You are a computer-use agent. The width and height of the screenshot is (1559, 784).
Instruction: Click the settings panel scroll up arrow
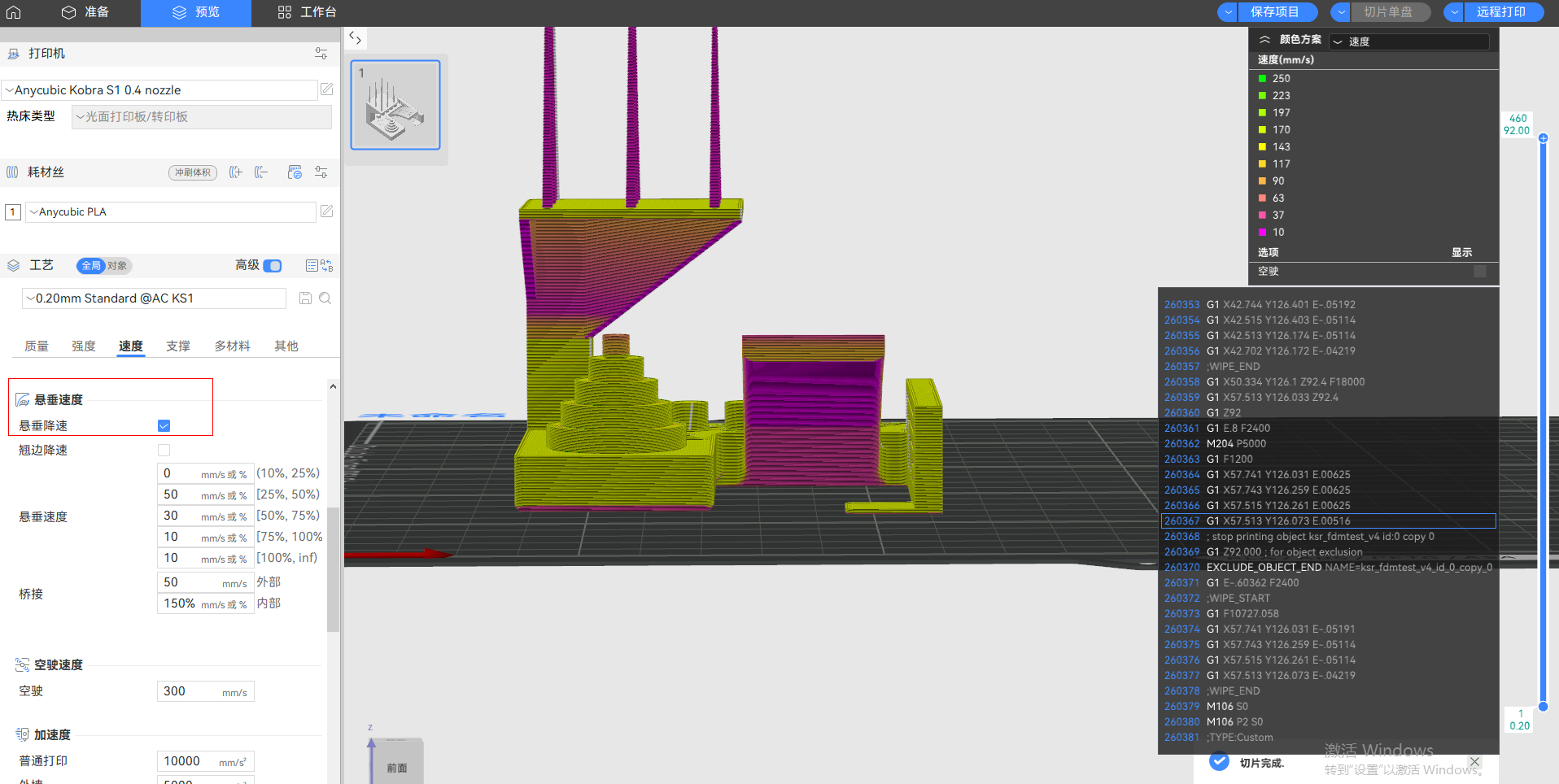click(x=333, y=387)
